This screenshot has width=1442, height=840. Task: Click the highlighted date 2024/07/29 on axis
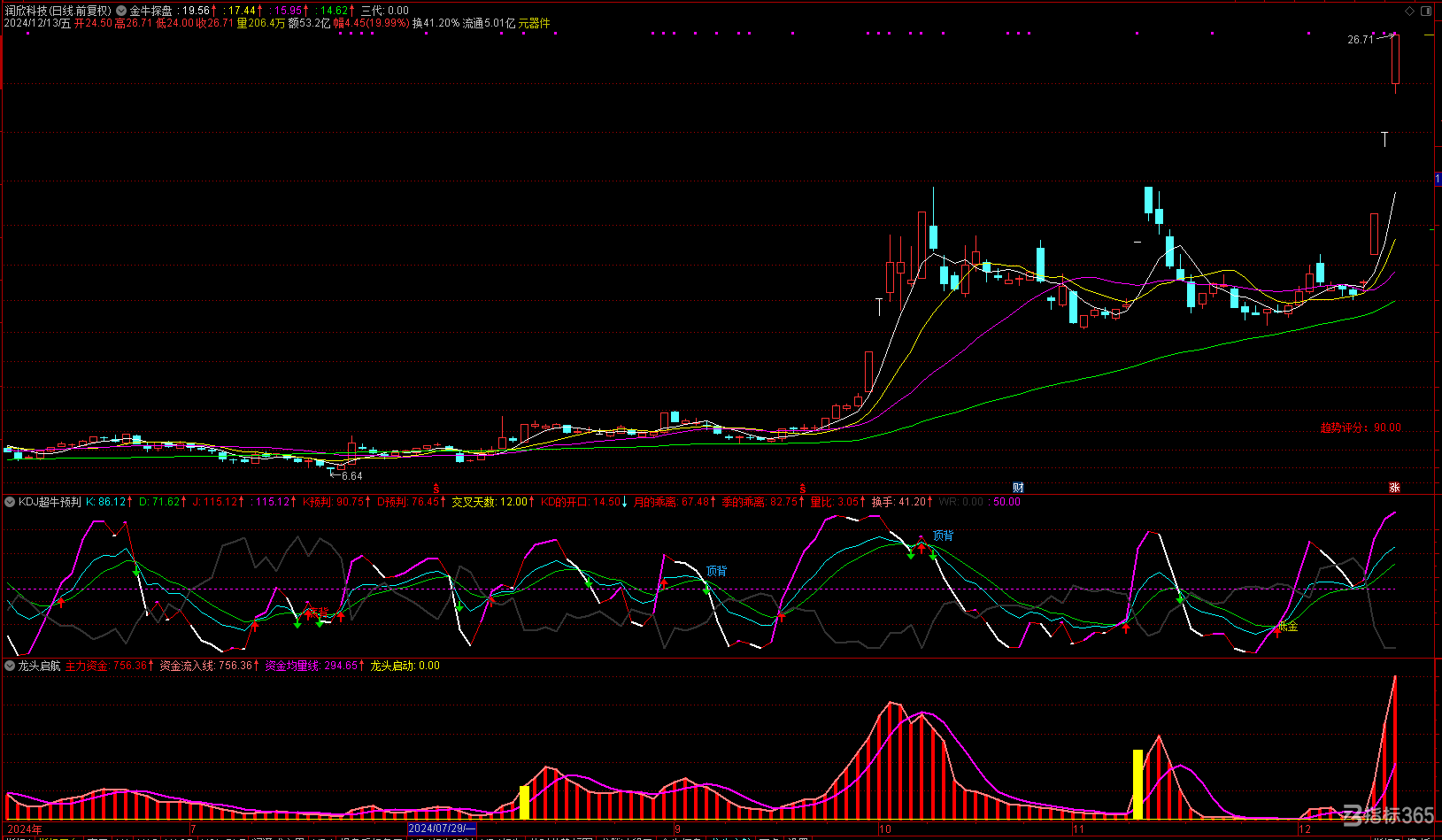pyautogui.click(x=442, y=828)
